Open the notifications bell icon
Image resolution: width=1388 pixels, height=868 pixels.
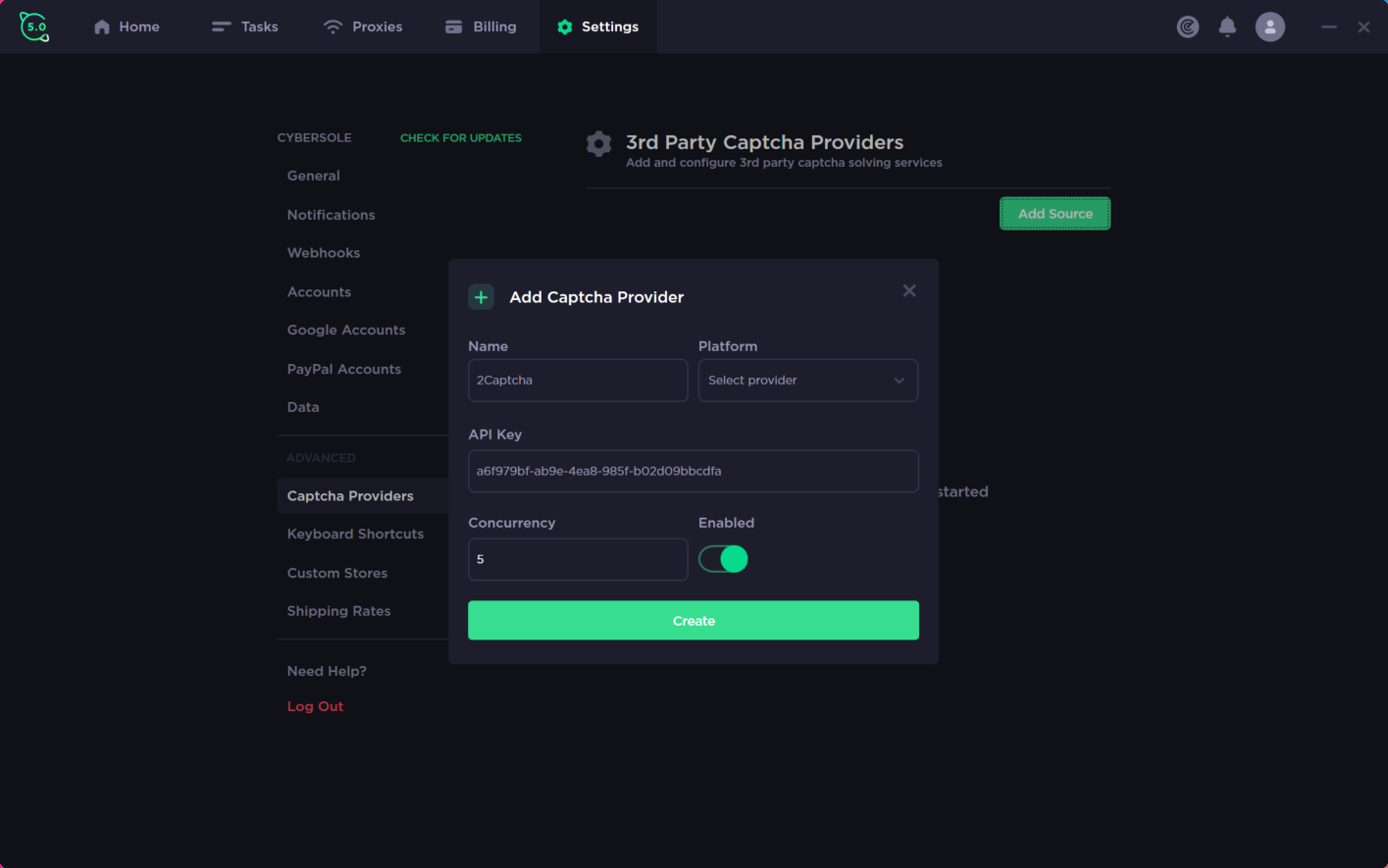pyautogui.click(x=1227, y=26)
